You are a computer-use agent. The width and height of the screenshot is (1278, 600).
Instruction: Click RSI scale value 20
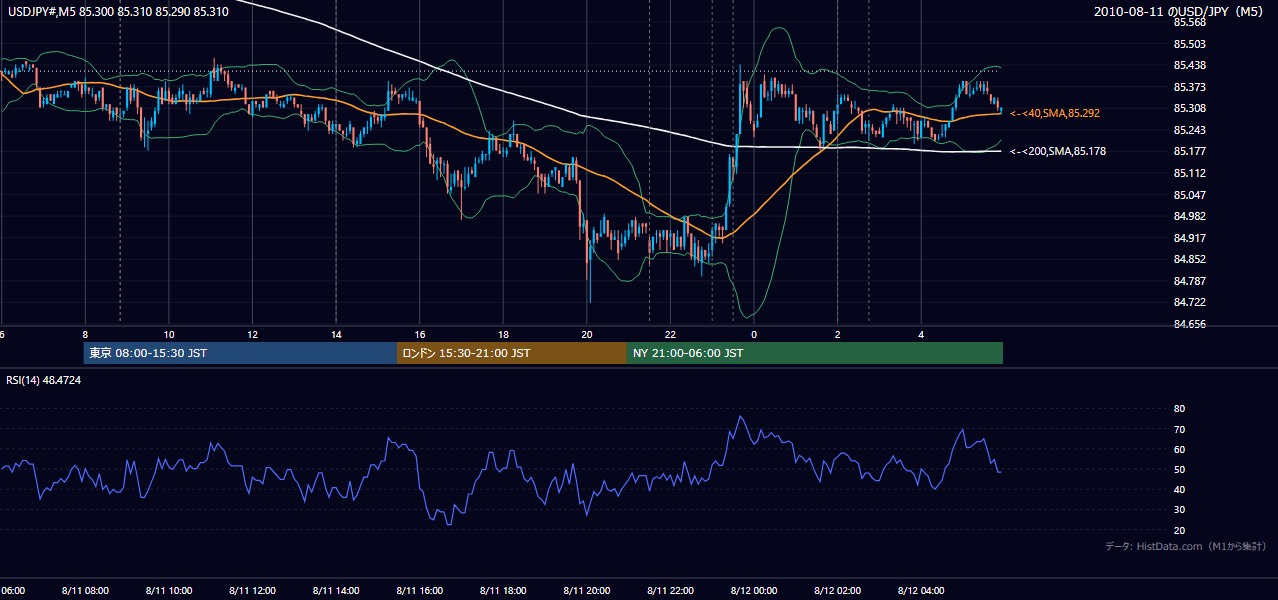pos(1179,530)
